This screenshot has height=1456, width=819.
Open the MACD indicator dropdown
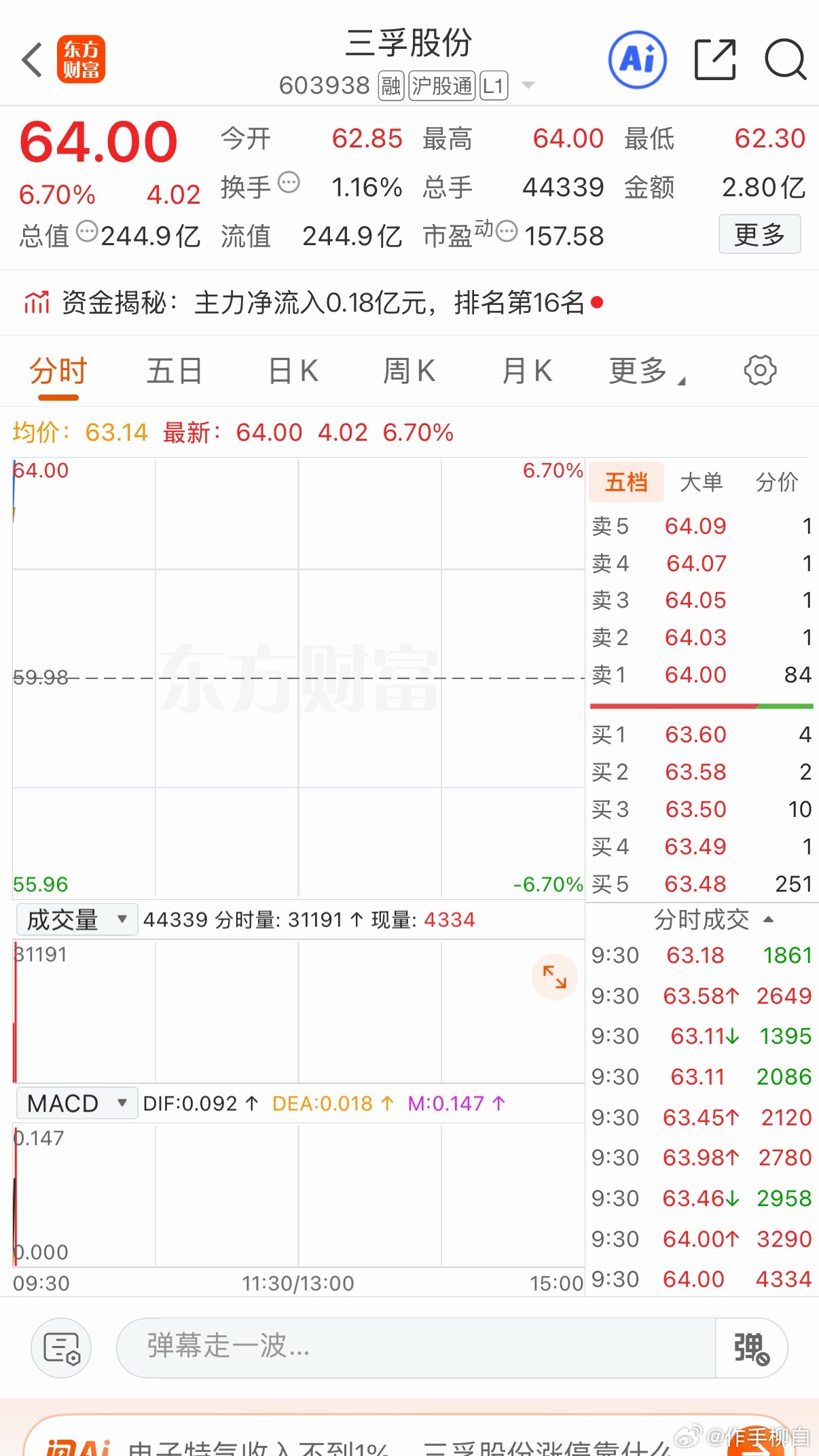click(77, 1103)
